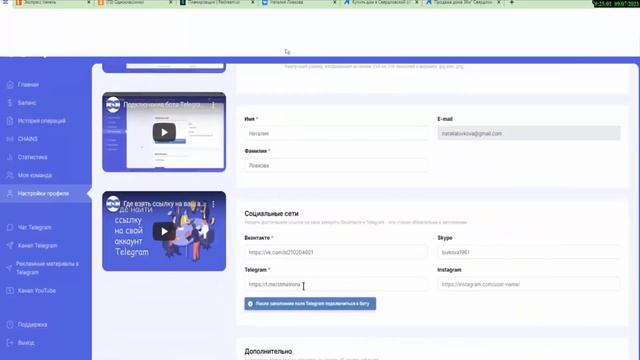
Task: Click into the Имя input field
Action: point(336,133)
